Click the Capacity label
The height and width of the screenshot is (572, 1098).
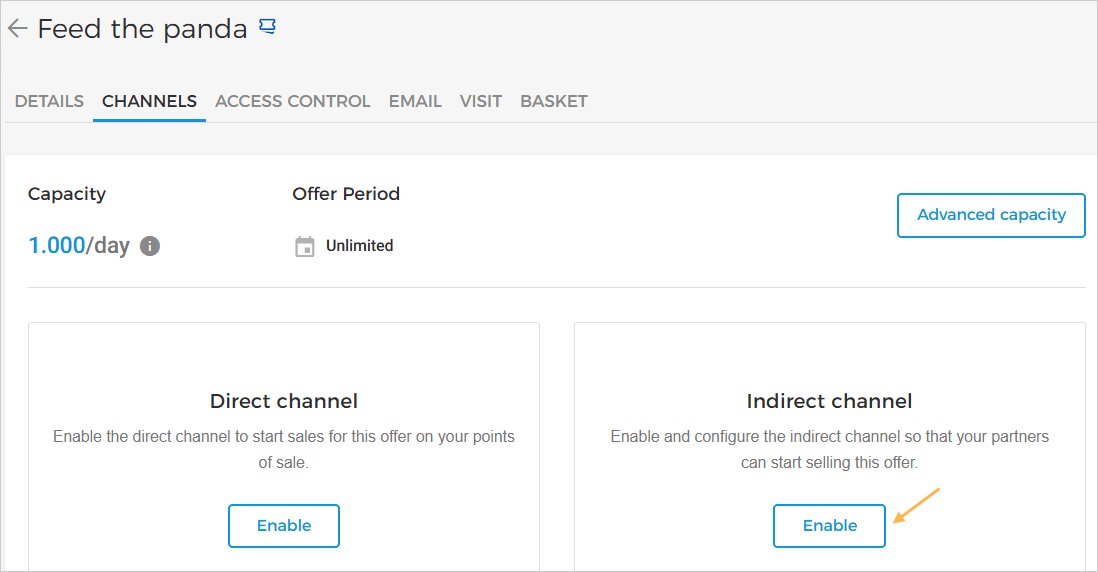tap(67, 194)
